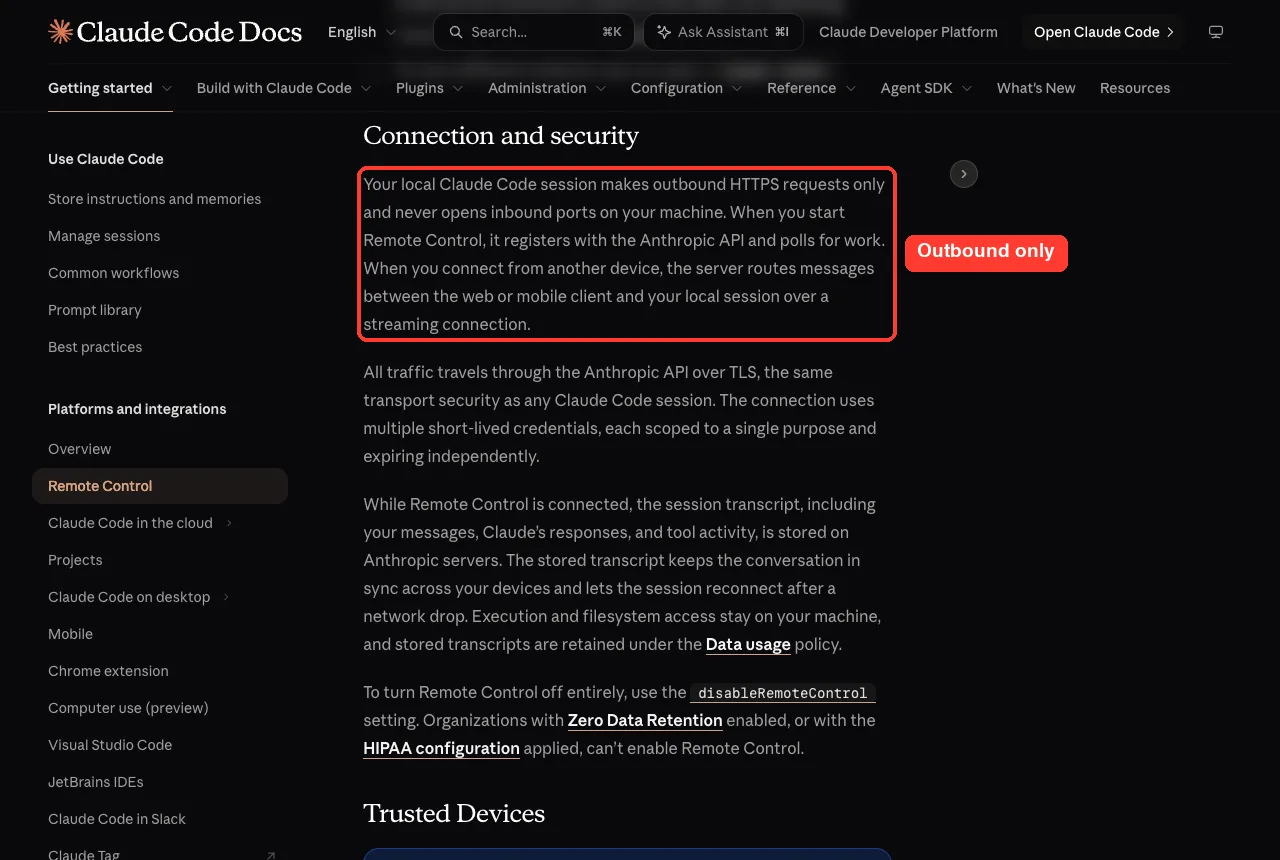1280x860 pixels.
Task: Open the English language dropdown
Action: [x=362, y=32]
